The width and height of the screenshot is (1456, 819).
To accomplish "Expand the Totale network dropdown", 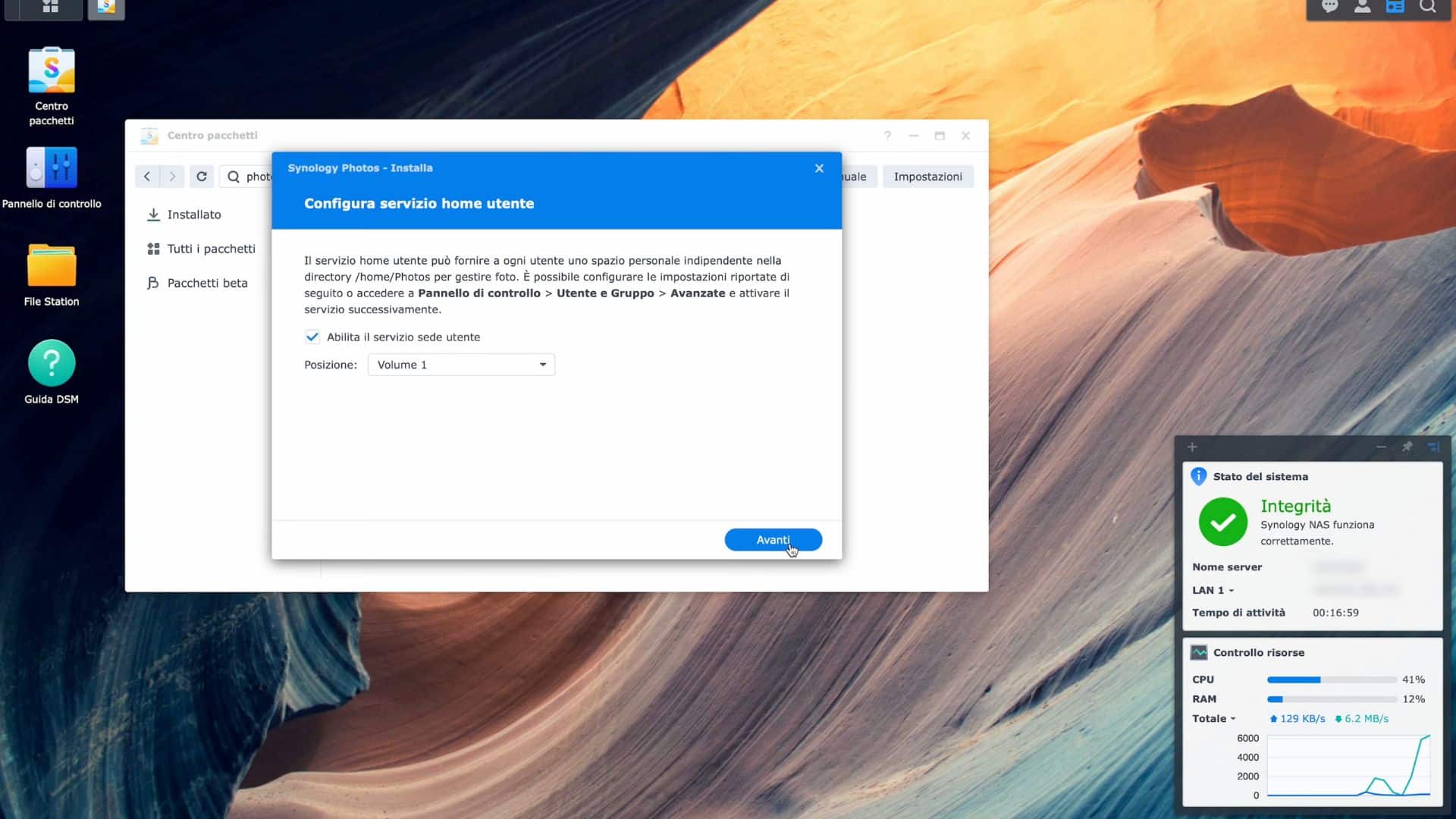I will (x=1214, y=719).
